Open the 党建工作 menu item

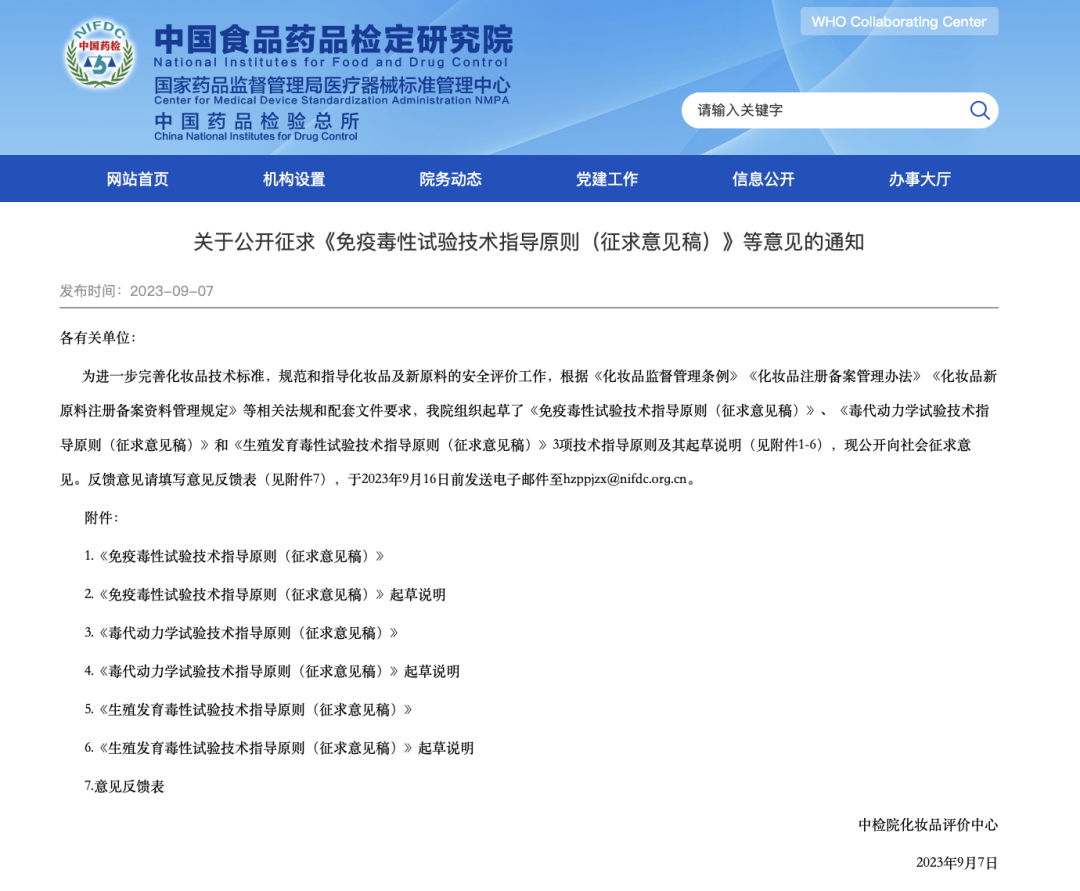click(x=607, y=179)
